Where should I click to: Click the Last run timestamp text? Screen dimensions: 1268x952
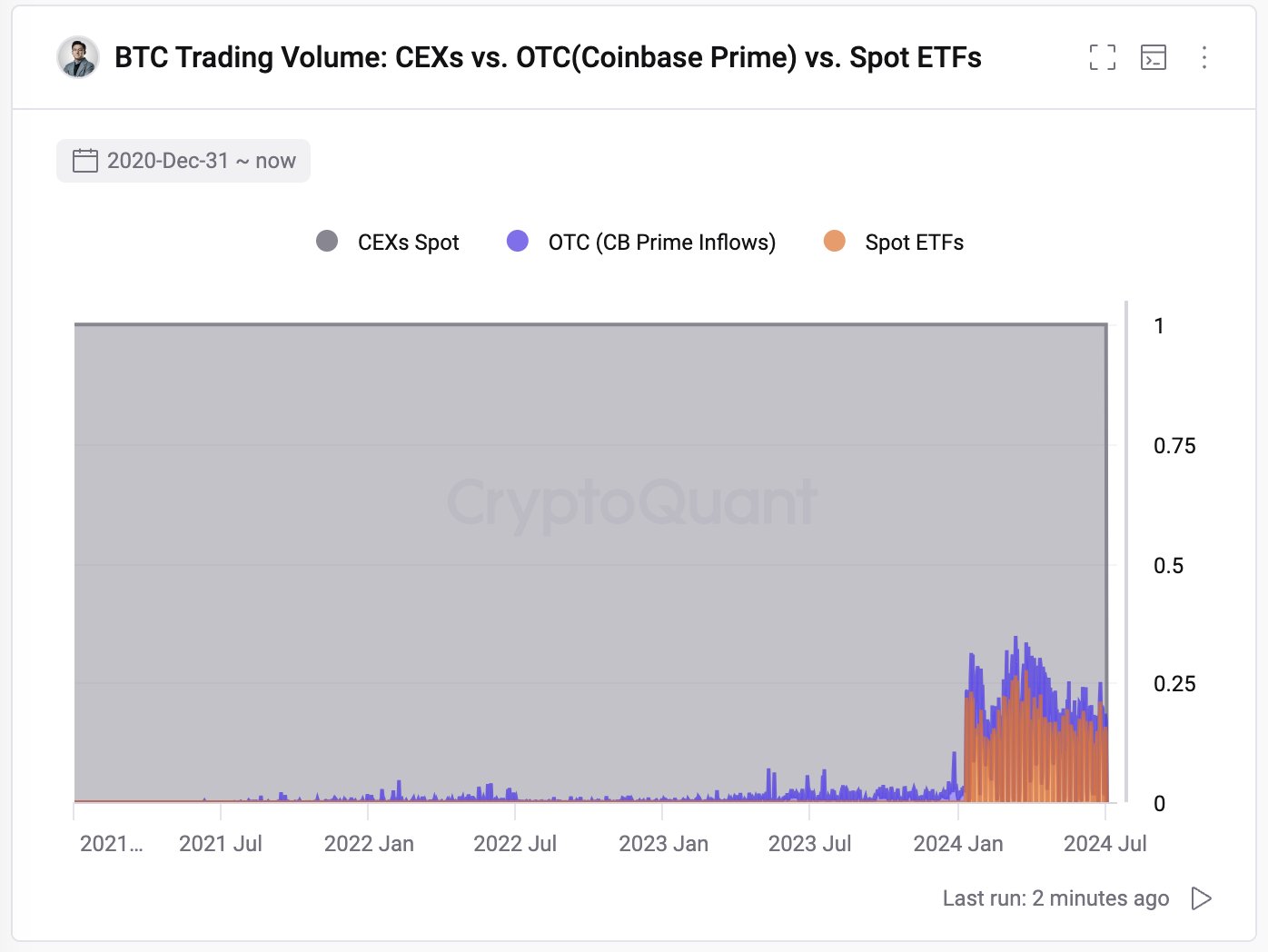1055,898
